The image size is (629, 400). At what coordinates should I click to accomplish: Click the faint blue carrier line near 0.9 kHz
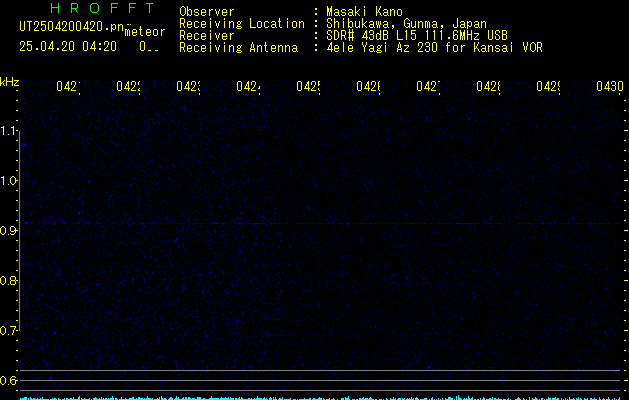tap(321, 223)
